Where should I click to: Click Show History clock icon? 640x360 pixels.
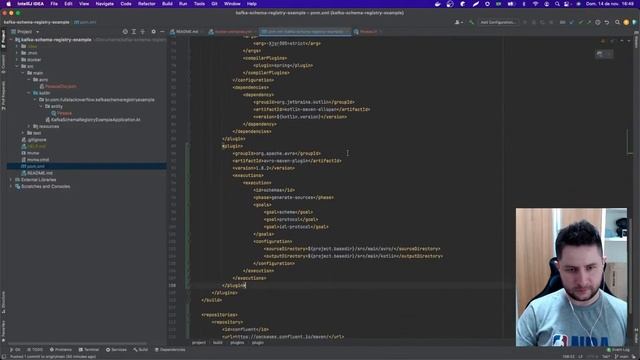click(x=598, y=22)
